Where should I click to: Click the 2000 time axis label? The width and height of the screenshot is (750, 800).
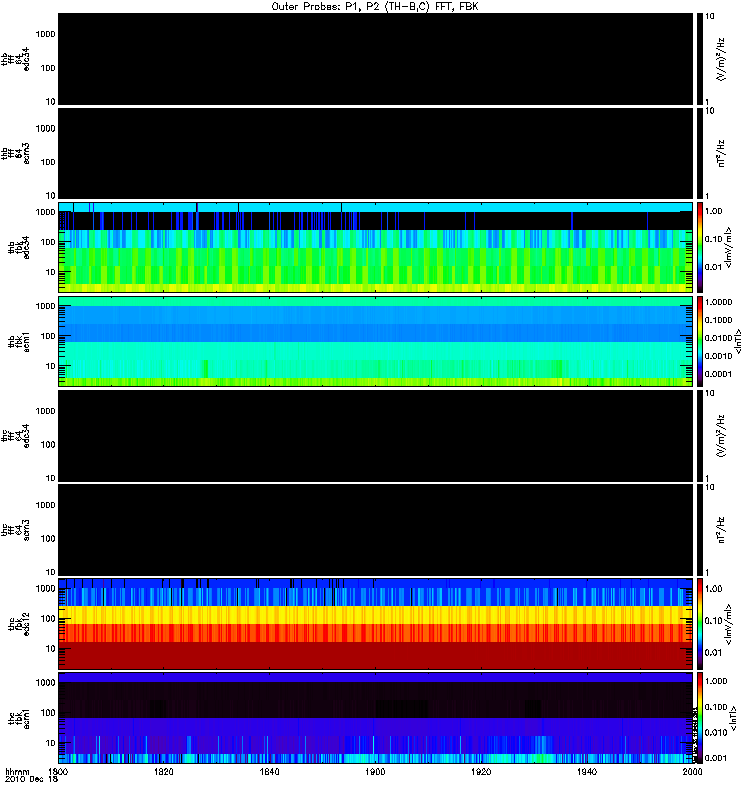coord(692,772)
